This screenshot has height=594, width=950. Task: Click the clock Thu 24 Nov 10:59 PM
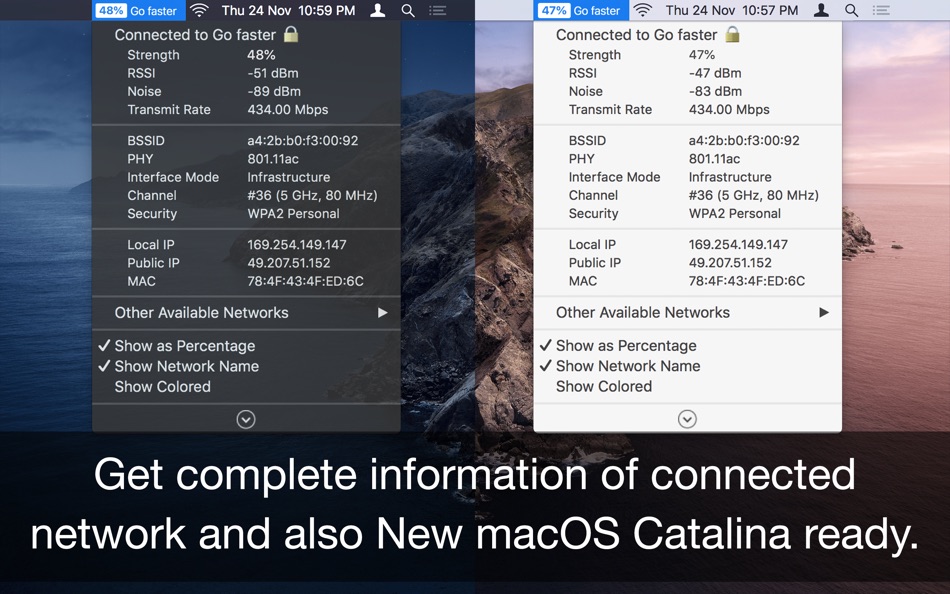[290, 10]
